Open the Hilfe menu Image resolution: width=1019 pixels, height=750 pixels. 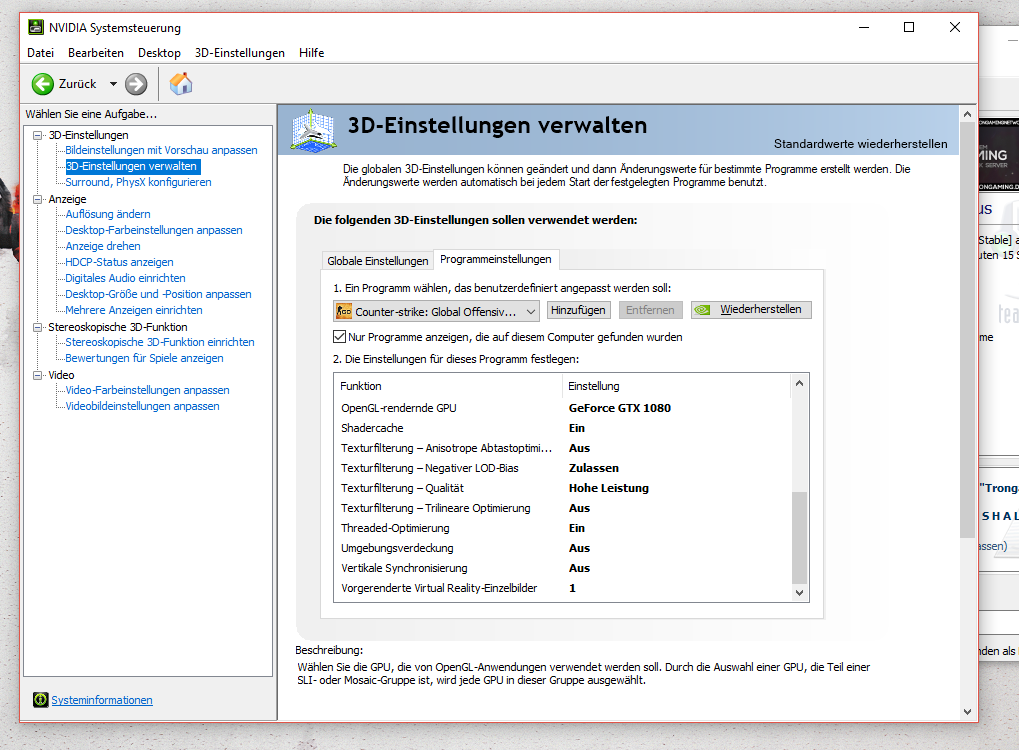point(311,53)
